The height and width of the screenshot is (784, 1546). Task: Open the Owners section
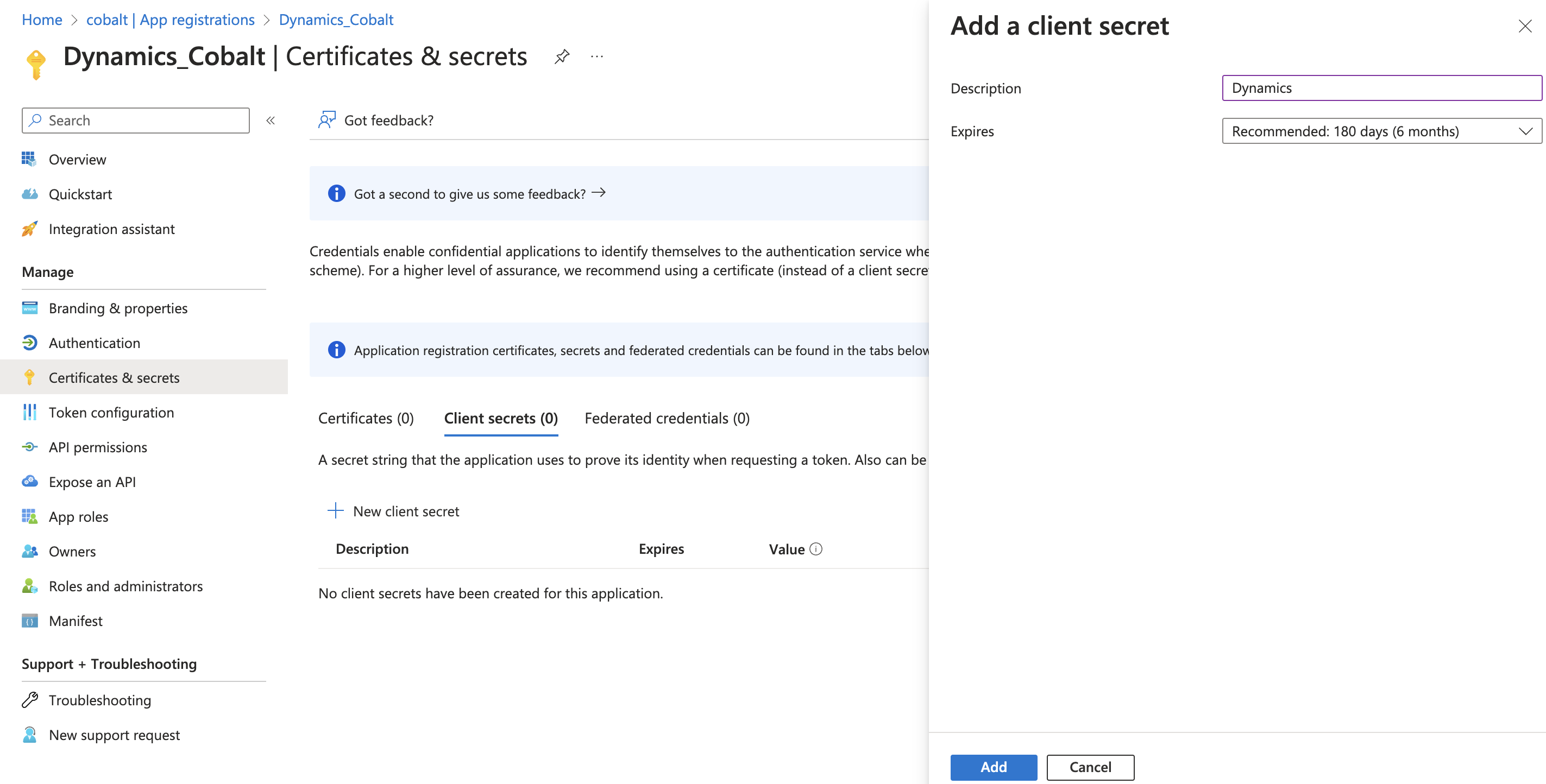point(72,551)
